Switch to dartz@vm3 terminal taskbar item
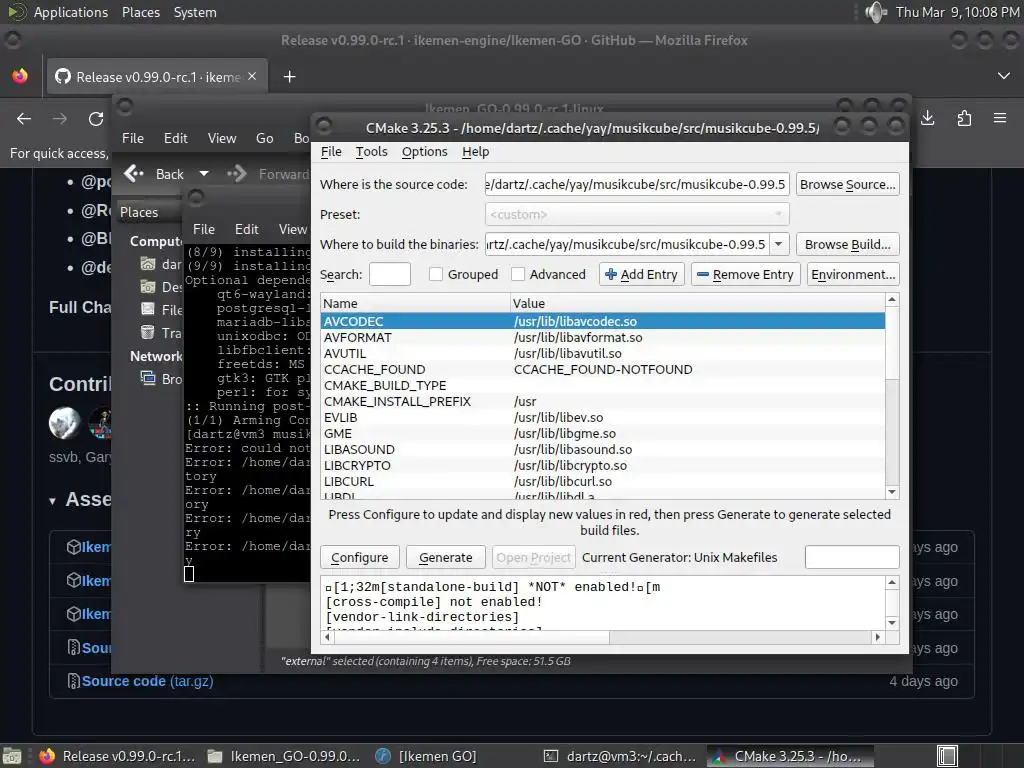1024x768 pixels. click(620, 756)
